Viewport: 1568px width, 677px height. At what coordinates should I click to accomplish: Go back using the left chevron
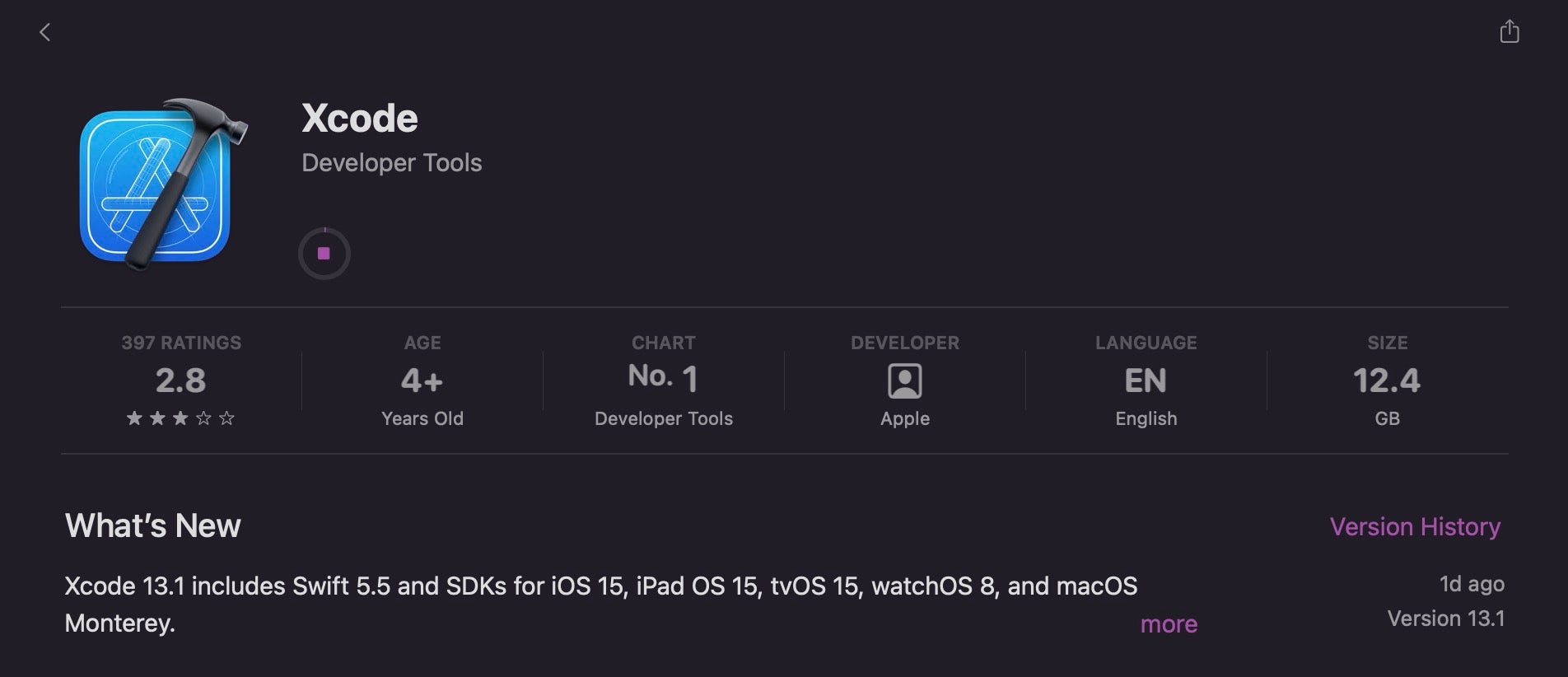(x=45, y=32)
